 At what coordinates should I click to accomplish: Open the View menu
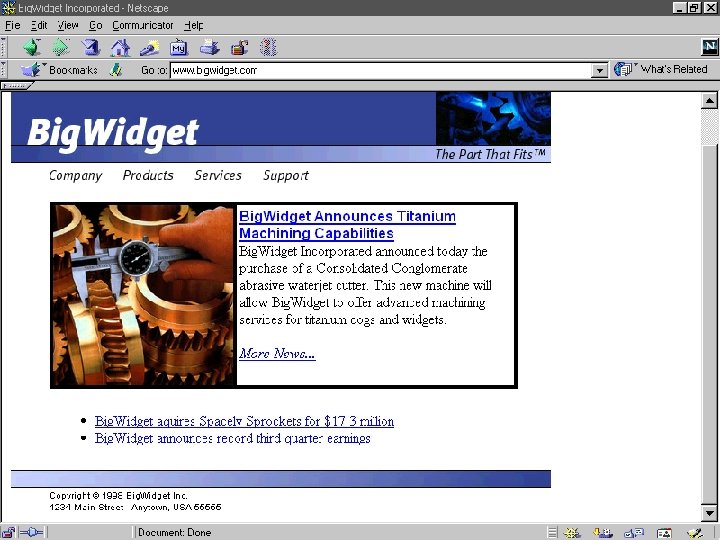(x=68, y=25)
